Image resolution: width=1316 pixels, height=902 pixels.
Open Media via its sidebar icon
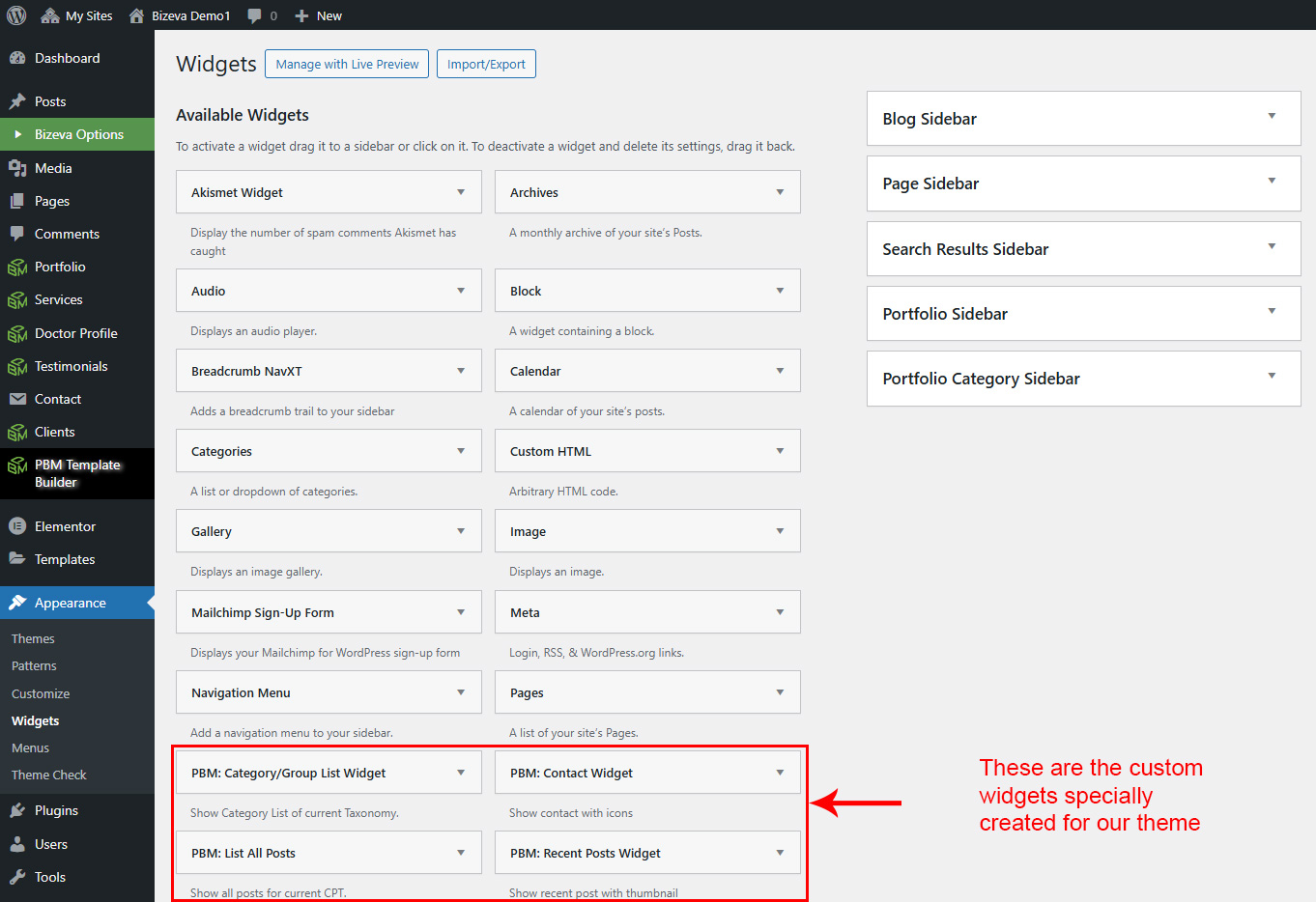[x=17, y=168]
